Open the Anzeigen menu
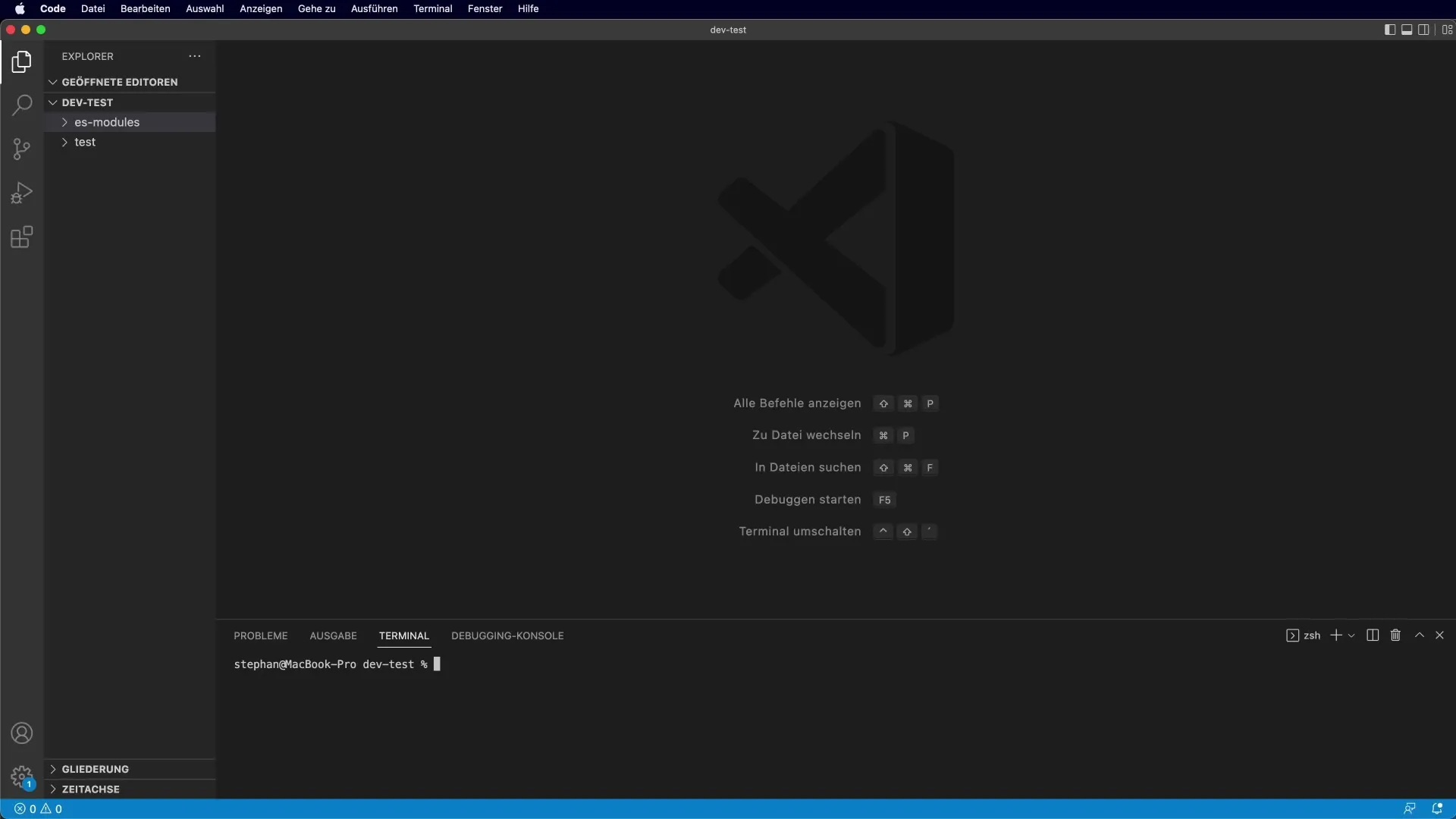Viewport: 1456px width, 819px height. tap(261, 9)
